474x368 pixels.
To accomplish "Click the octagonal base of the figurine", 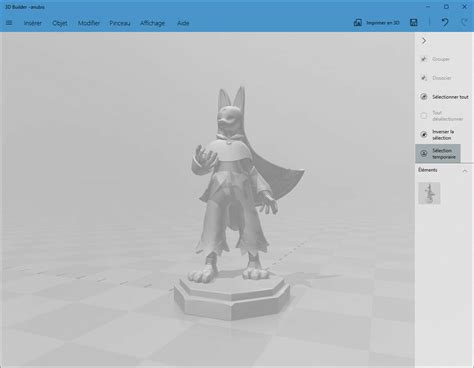I will coord(232,298).
